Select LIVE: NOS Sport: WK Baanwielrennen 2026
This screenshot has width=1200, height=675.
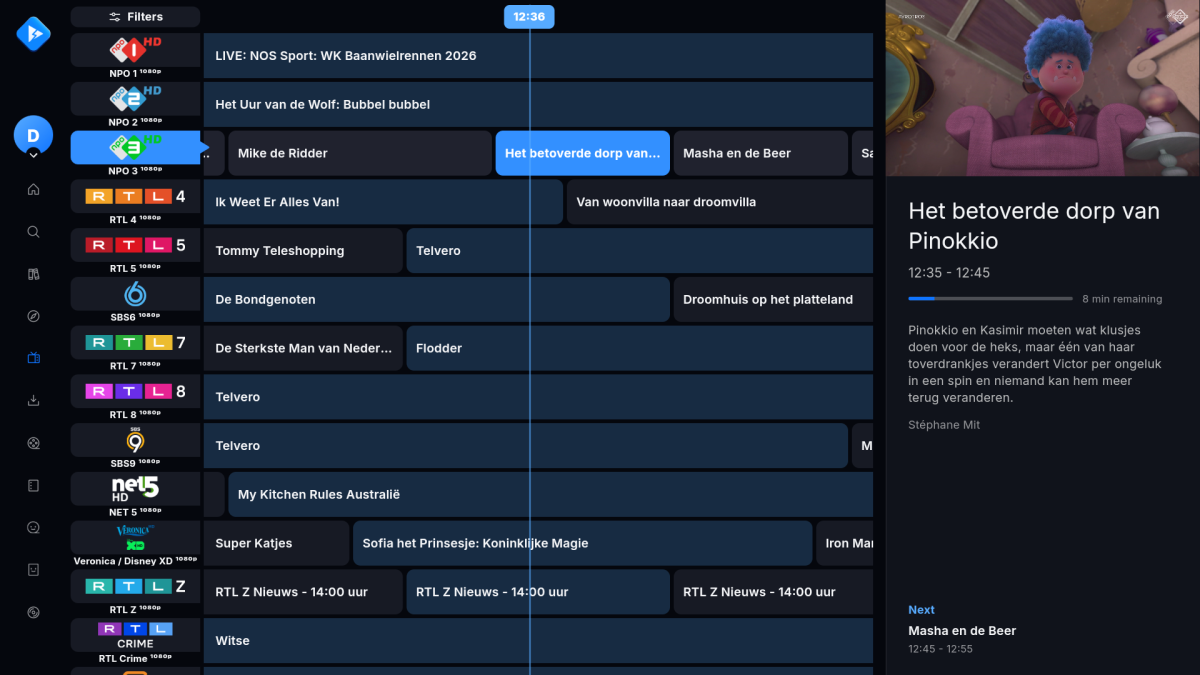(538, 56)
